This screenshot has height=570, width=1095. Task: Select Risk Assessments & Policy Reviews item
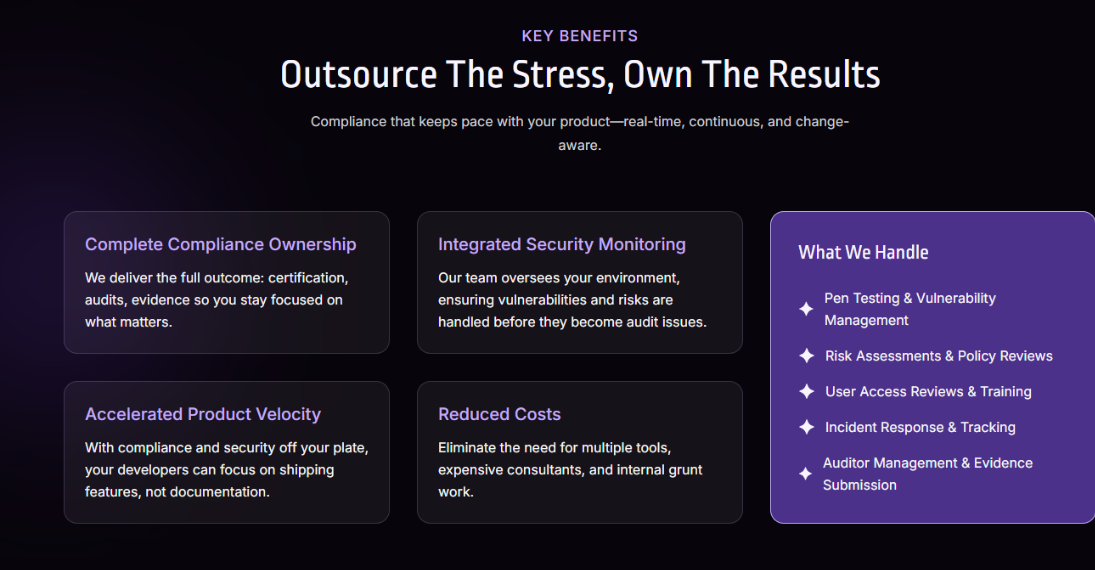tap(938, 356)
